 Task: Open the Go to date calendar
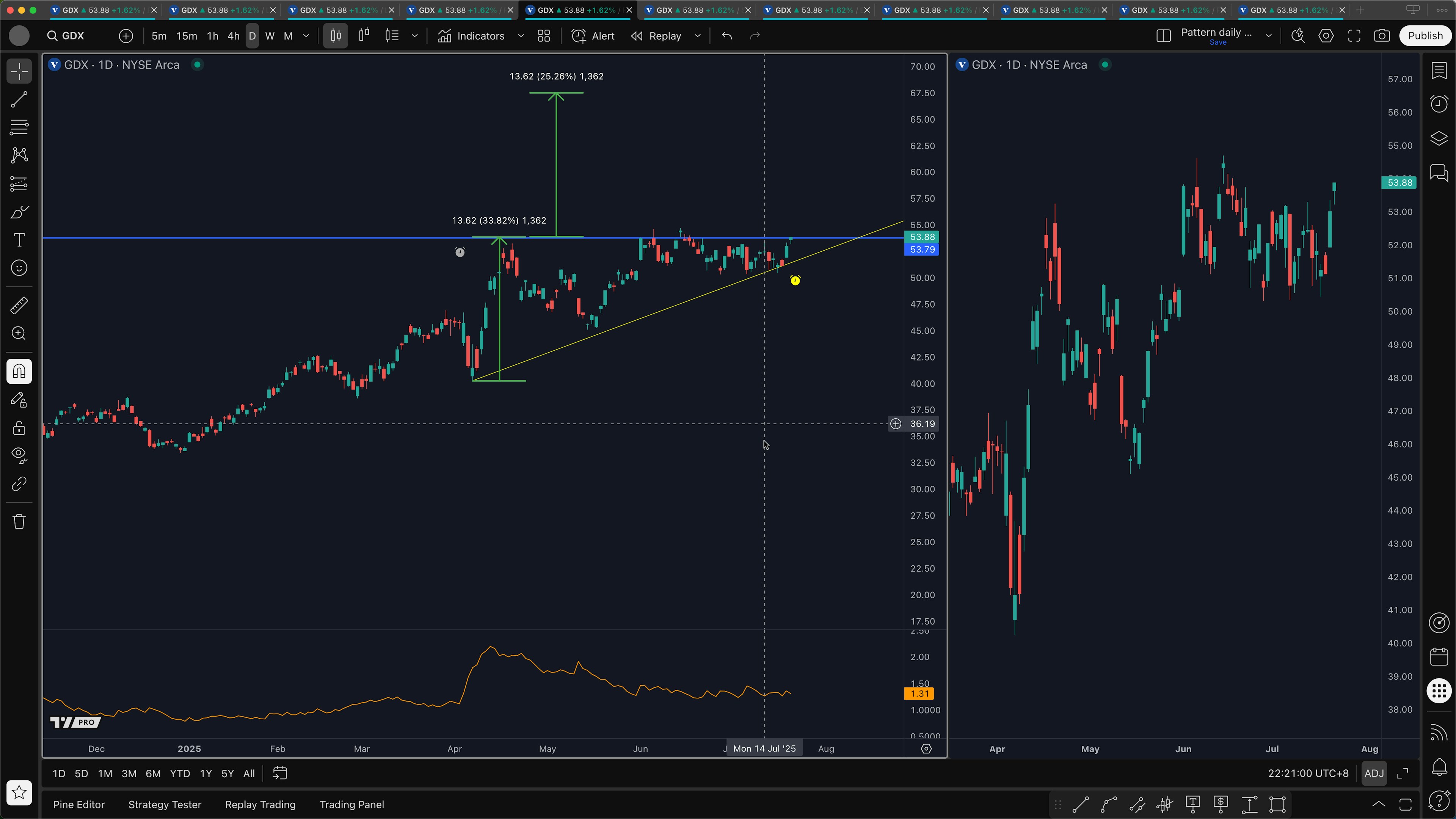coord(280,774)
